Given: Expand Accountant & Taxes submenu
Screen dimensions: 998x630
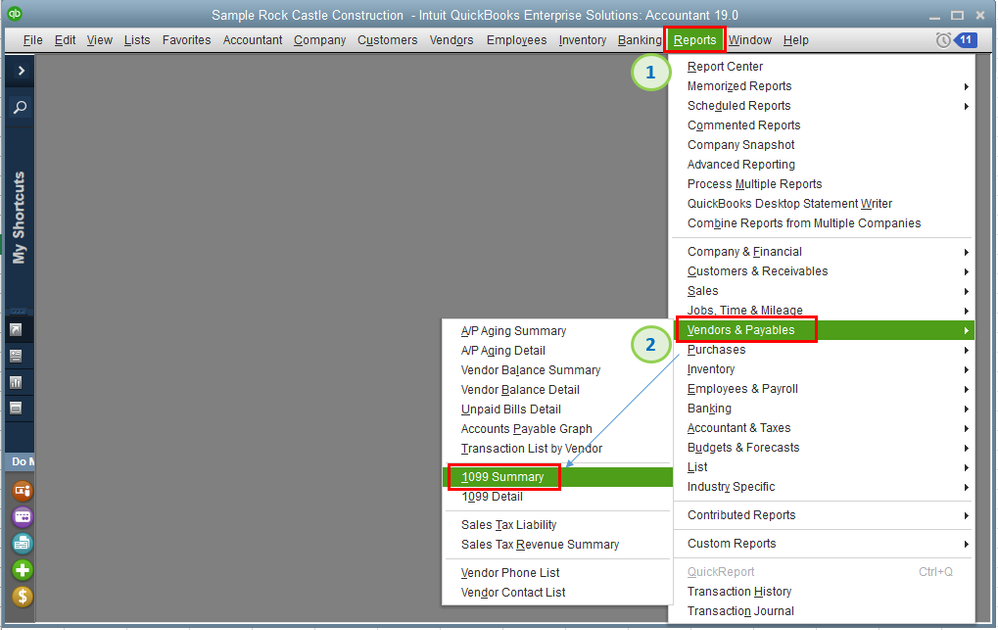Looking at the screenshot, I should (x=822, y=428).
